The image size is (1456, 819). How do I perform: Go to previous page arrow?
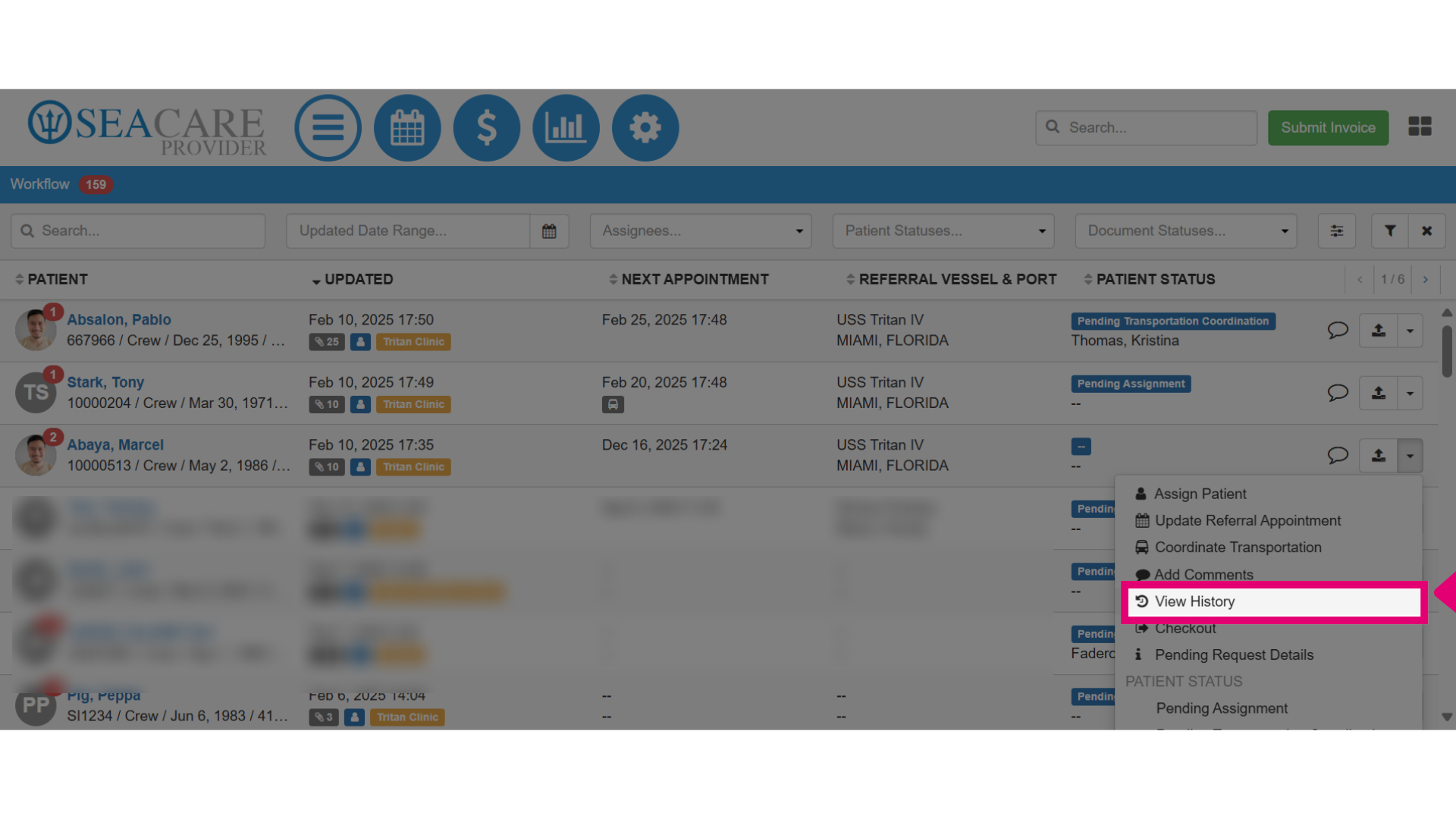[1360, 280]
